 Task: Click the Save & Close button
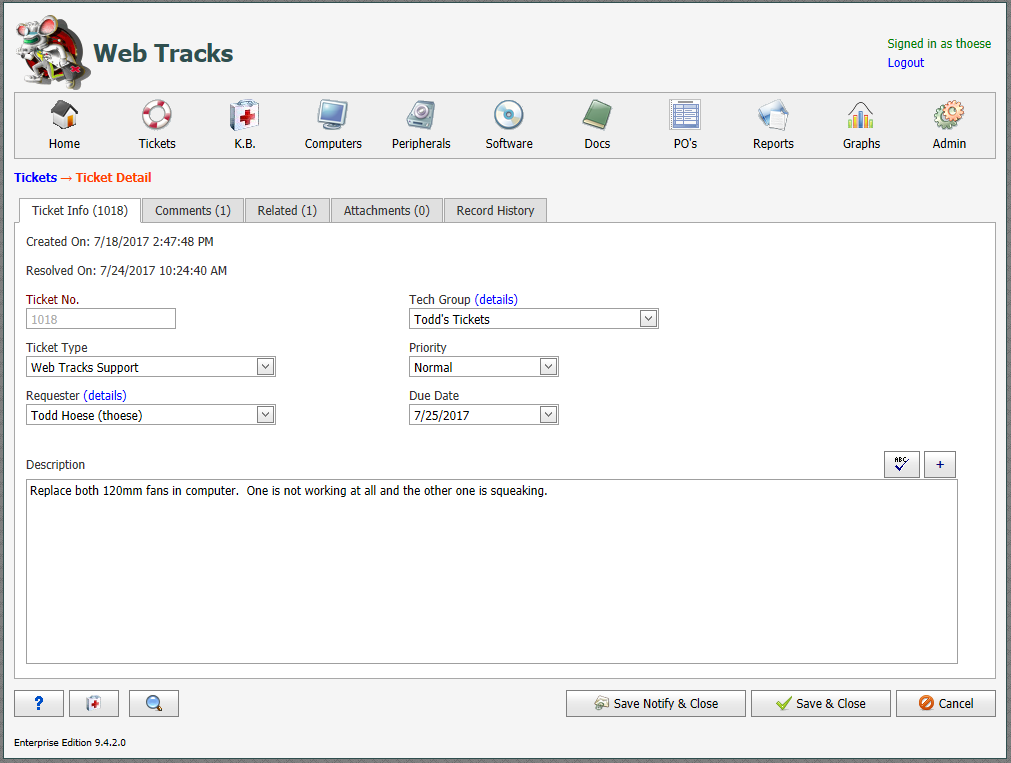(x=820, y=703)
